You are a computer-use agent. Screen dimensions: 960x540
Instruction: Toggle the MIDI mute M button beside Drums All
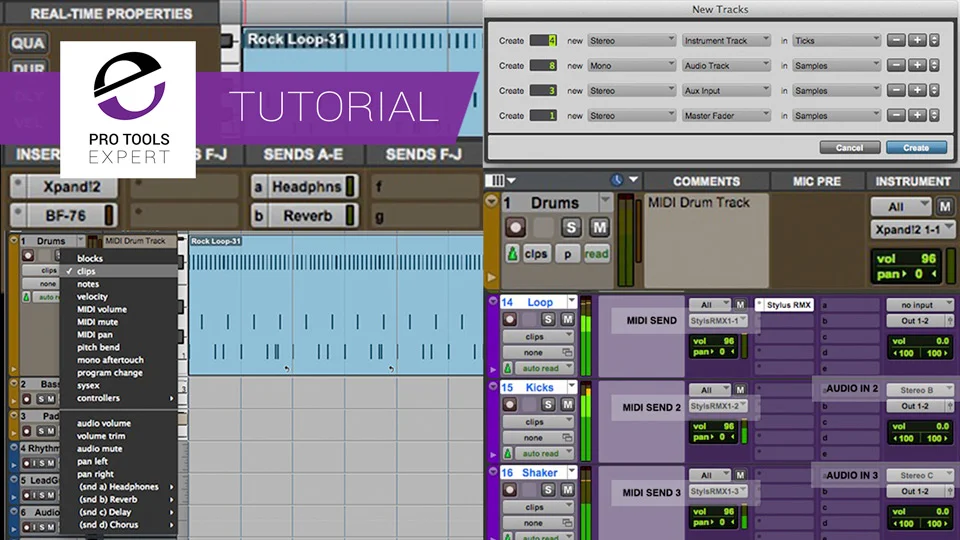945,206
